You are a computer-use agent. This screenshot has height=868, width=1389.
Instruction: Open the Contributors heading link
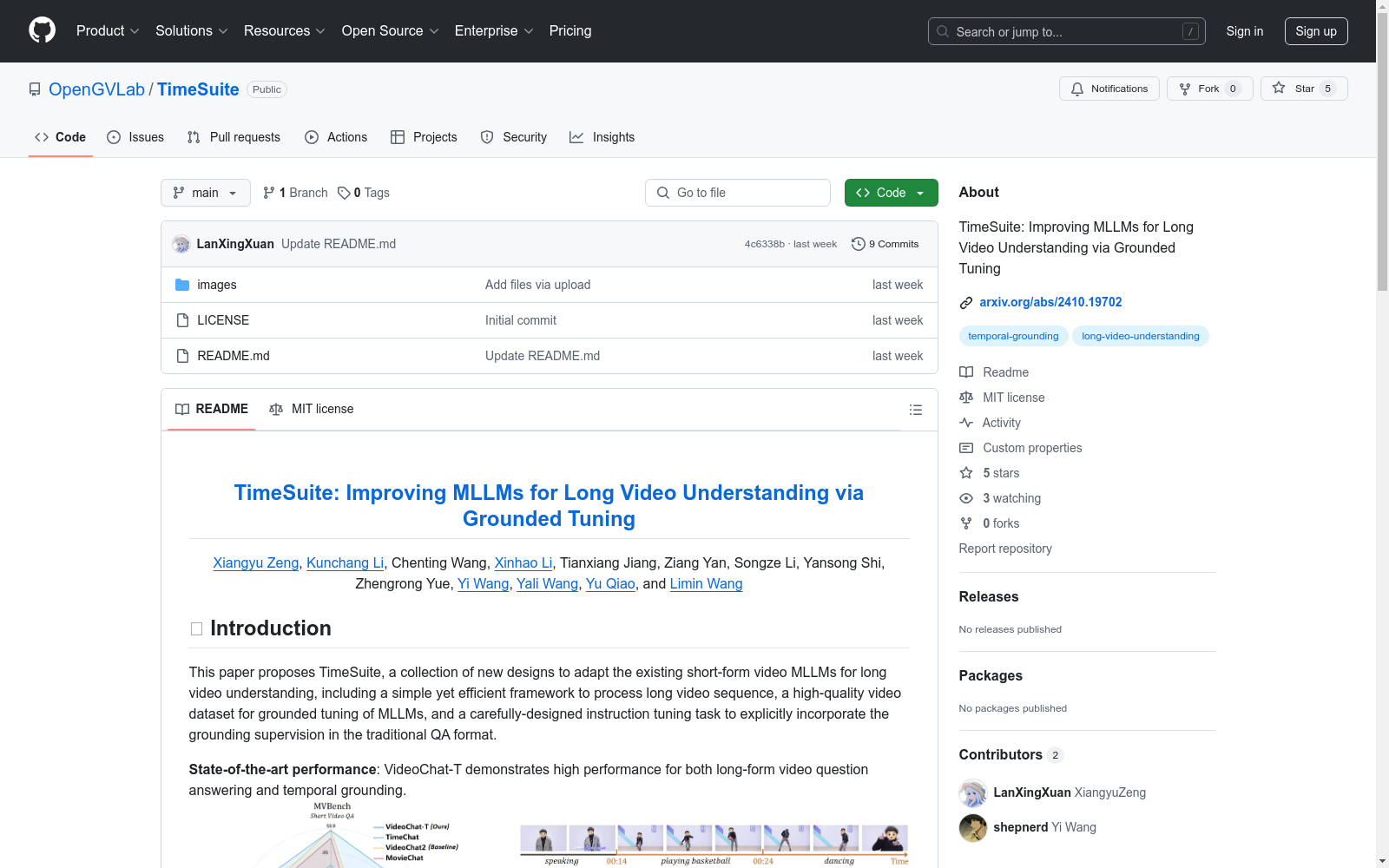[x=1011, y=754]
